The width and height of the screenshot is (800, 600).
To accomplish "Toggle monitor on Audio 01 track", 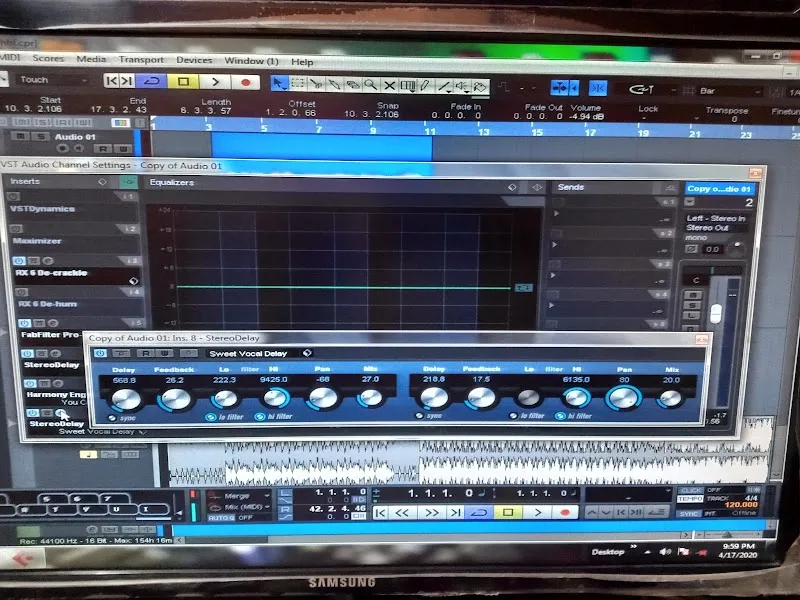I will click(x=79, y=148).
